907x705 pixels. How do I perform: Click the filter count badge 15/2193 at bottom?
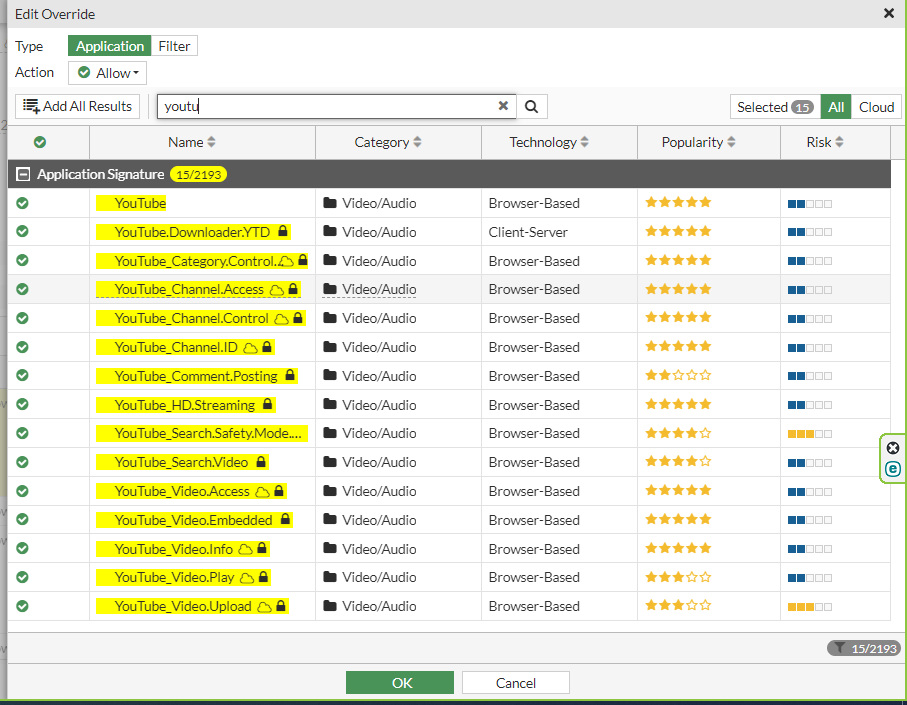pos(864,648)
